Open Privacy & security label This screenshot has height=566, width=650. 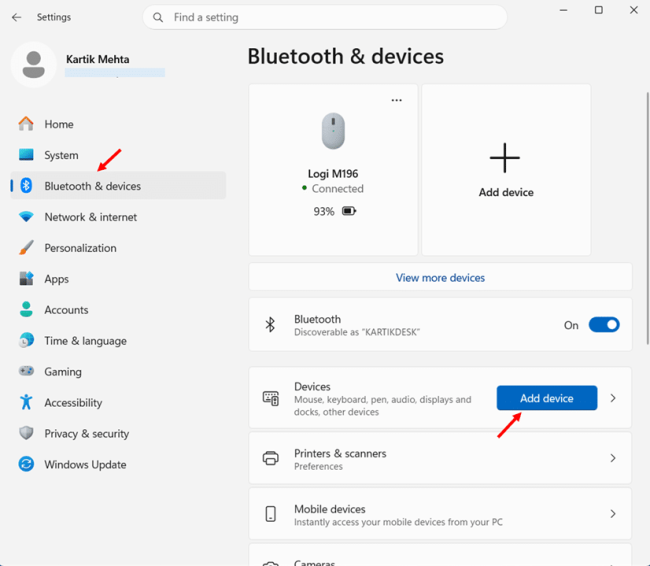87,434
